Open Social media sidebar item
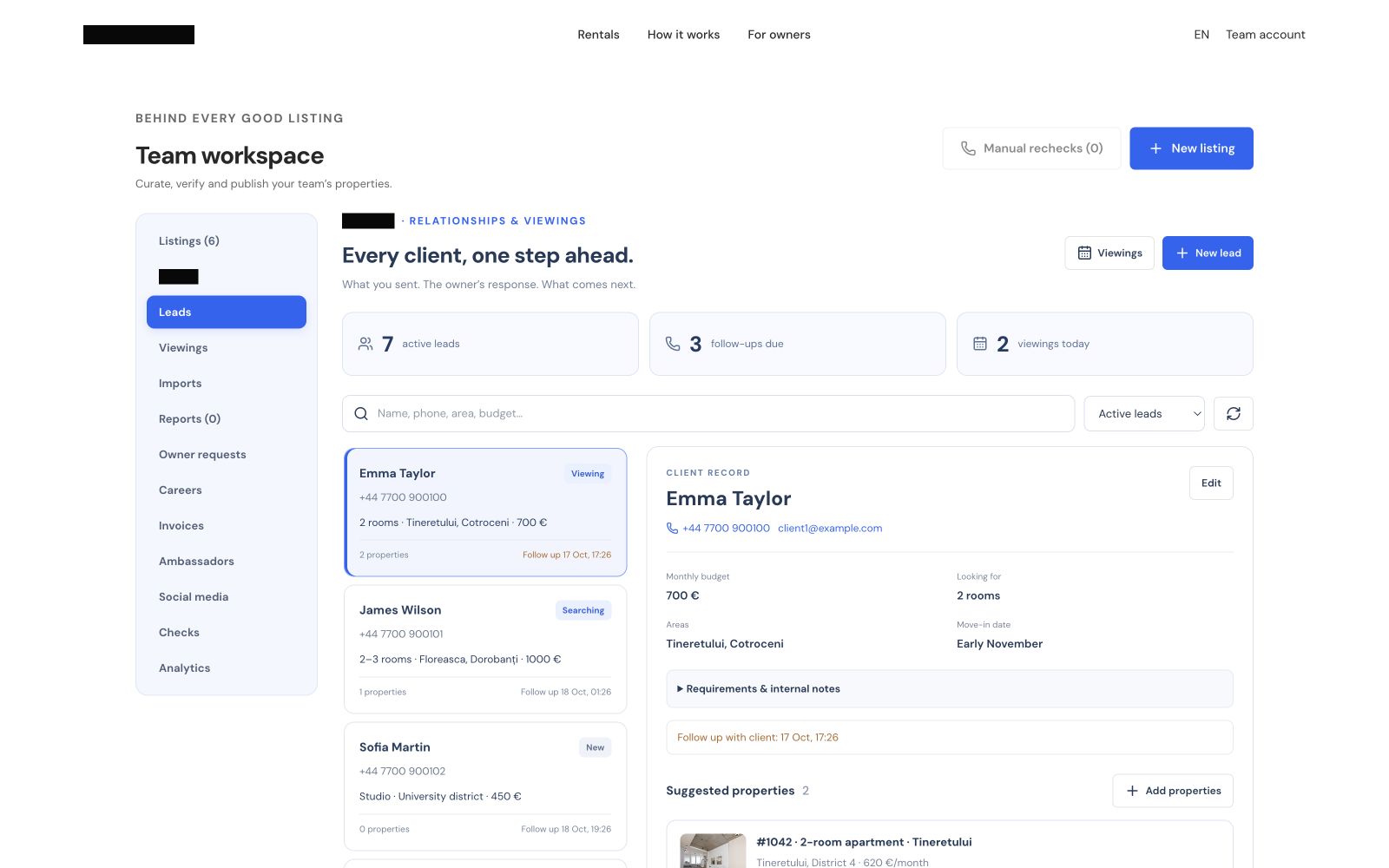 [227, 597]
